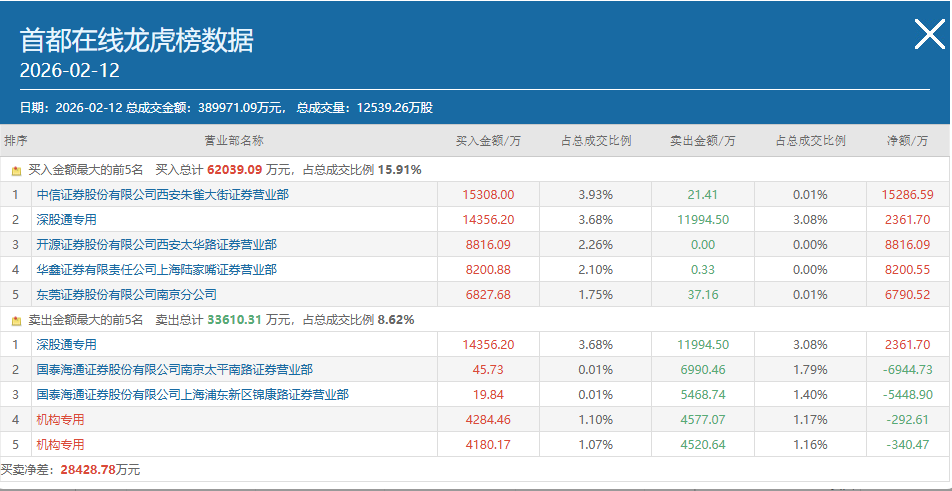Click the sell total 33610.31
Viewport: 952px width, 491px height.
click(234, 319)
